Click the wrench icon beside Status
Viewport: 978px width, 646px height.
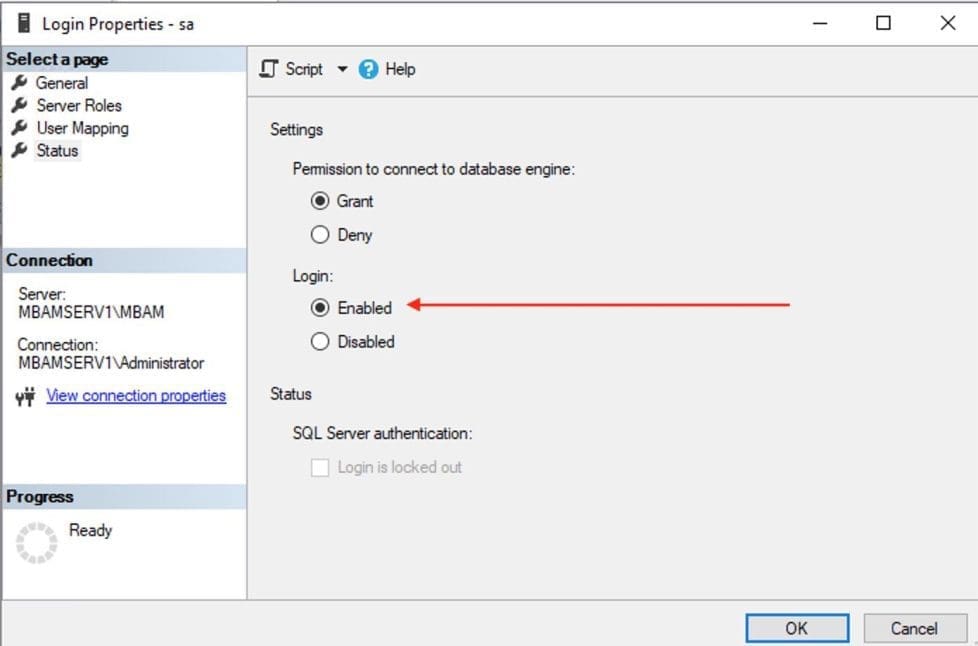coord(18,151)
